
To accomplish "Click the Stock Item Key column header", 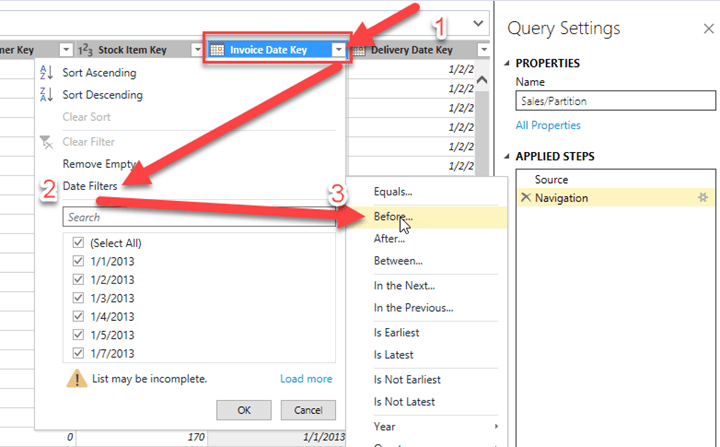I will pos(132,50).
